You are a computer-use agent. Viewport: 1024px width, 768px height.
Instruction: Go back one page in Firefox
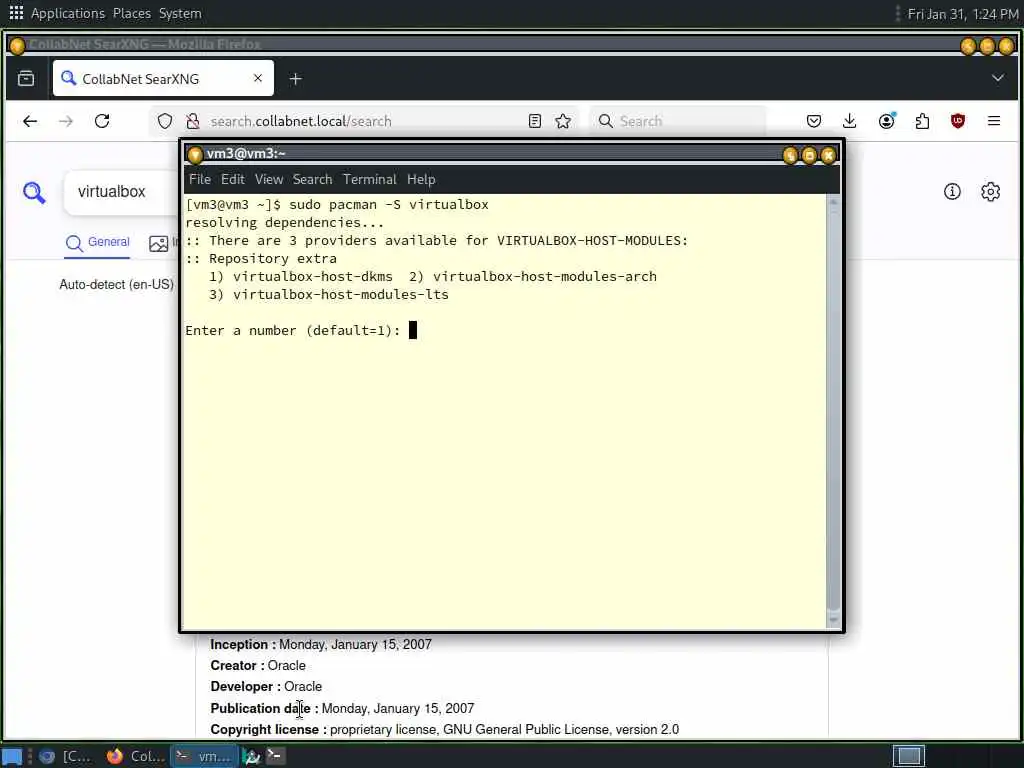click(30, 121)
